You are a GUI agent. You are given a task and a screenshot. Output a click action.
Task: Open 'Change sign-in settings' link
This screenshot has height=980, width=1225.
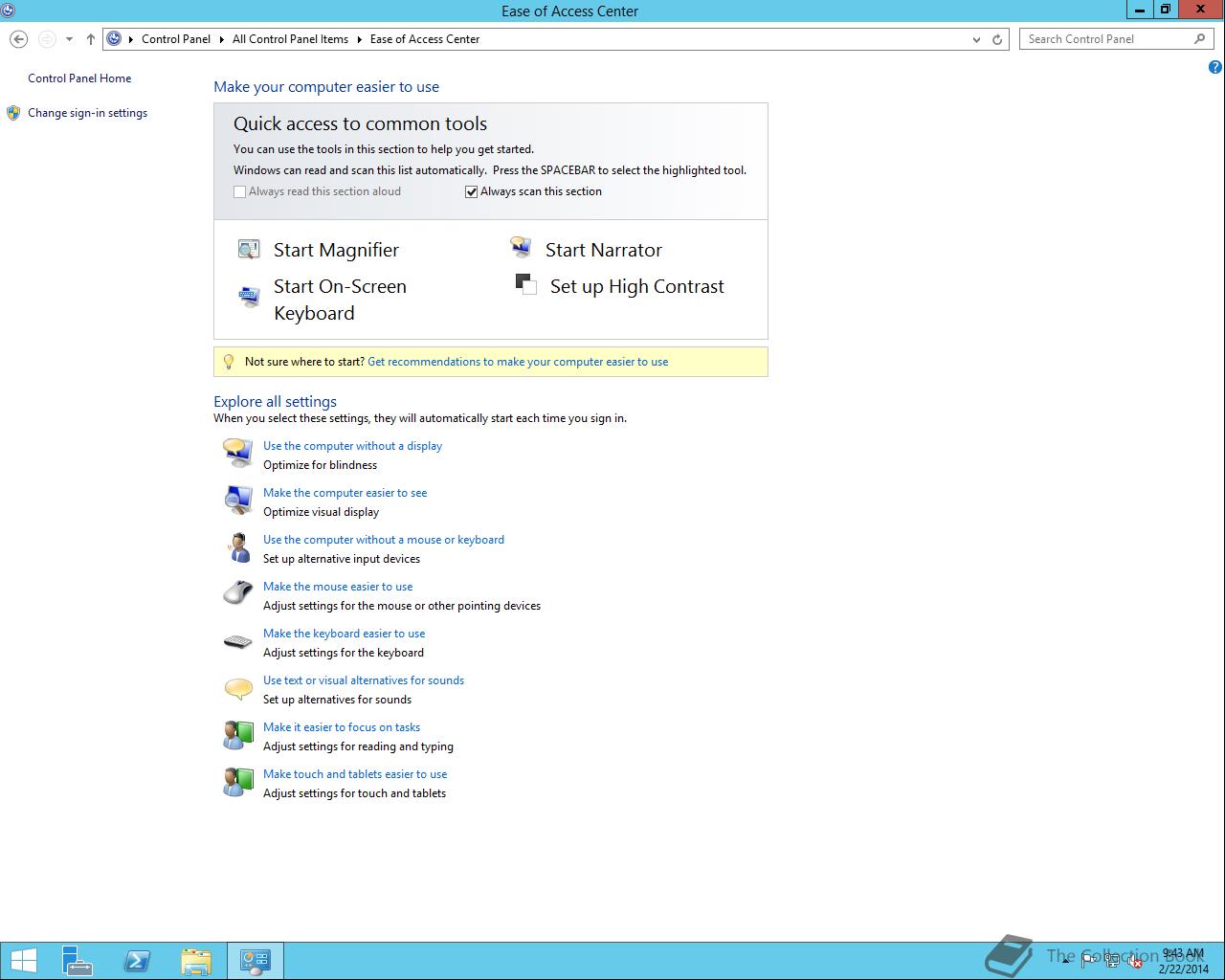click(87, 113)
